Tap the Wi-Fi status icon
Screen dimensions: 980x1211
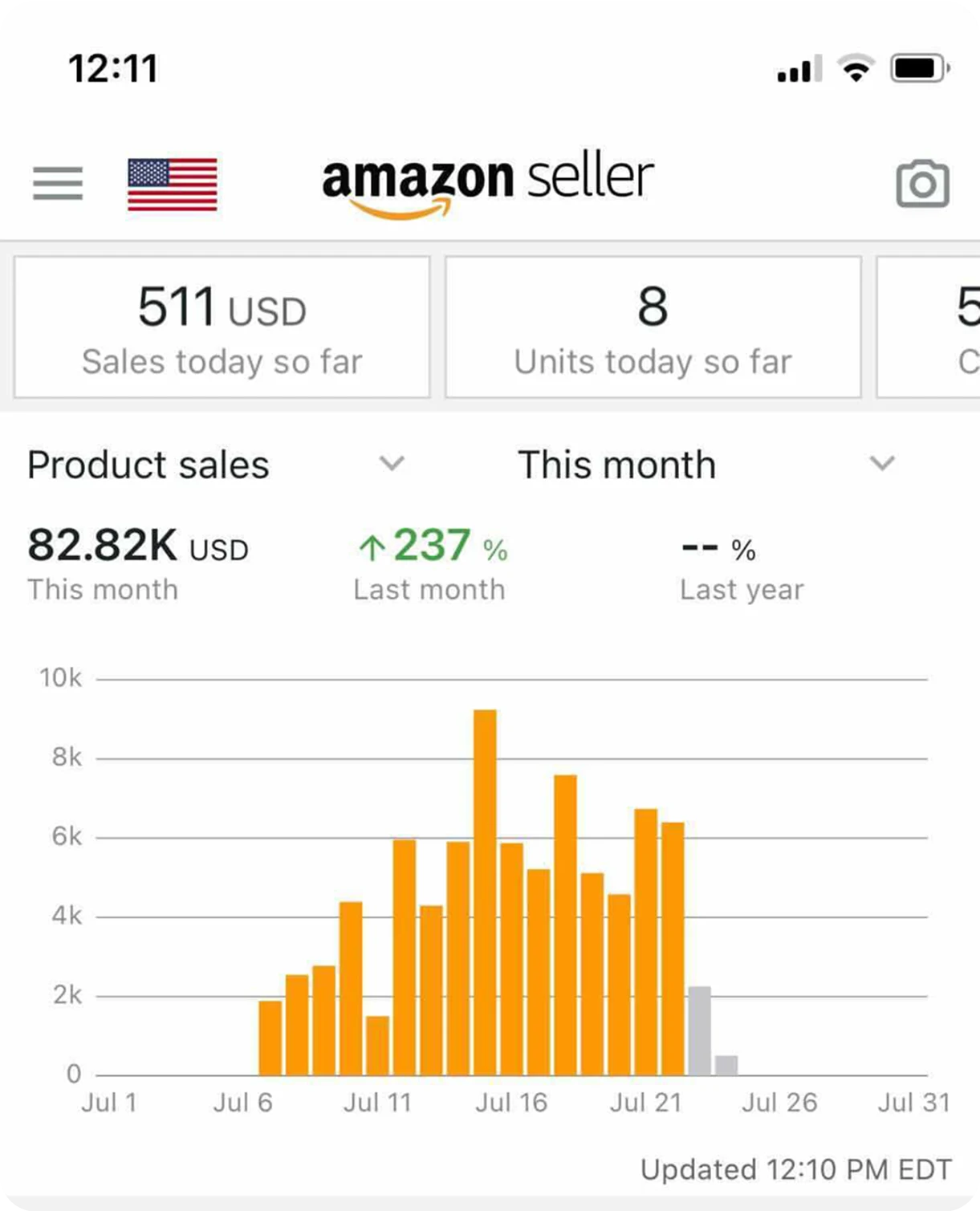856,68
